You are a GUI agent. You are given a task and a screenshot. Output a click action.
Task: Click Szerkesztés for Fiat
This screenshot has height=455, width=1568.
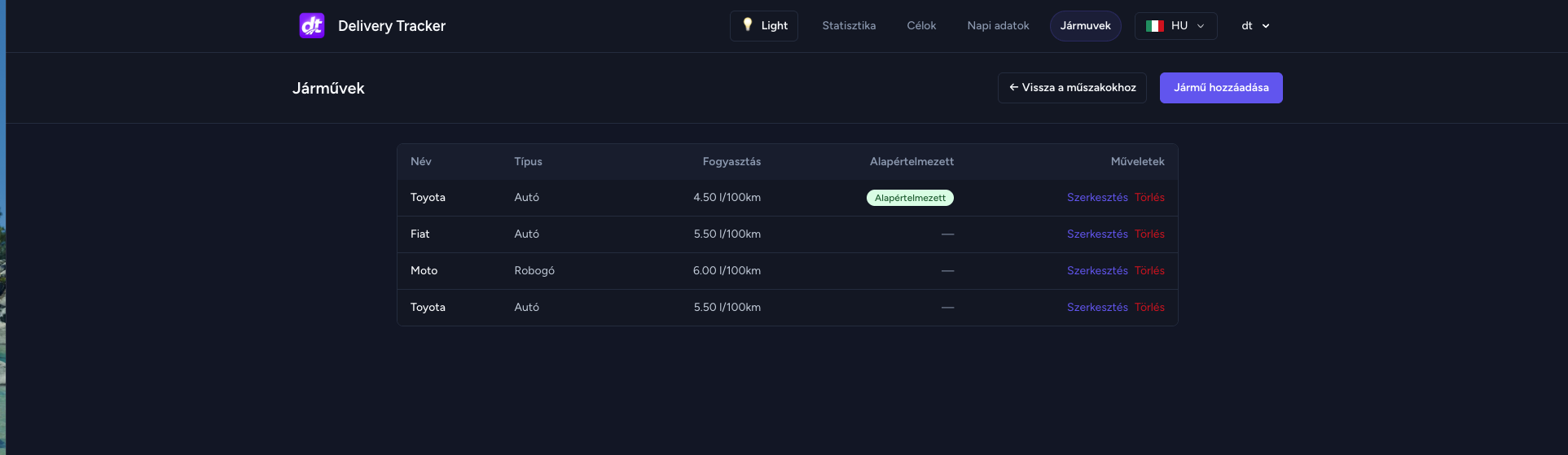[x=1097, y=234]
